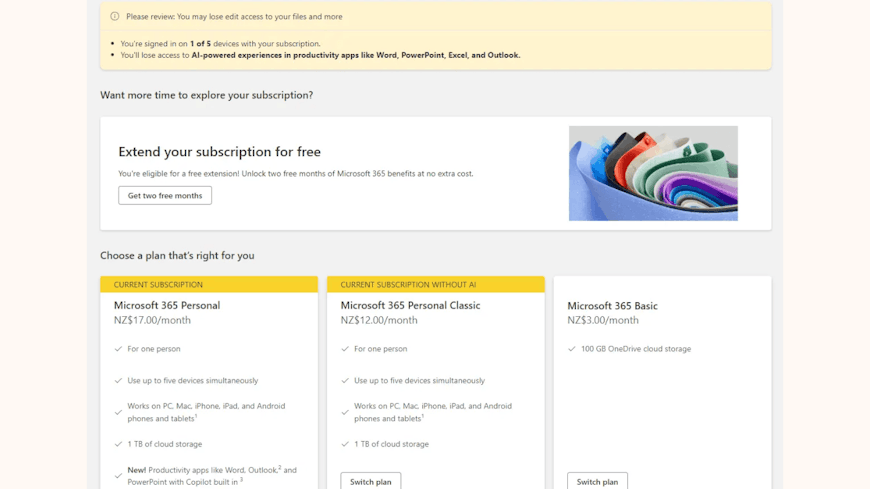Click the Choose a plan that's right heading
870x489 pixels.
coord(177,255)
